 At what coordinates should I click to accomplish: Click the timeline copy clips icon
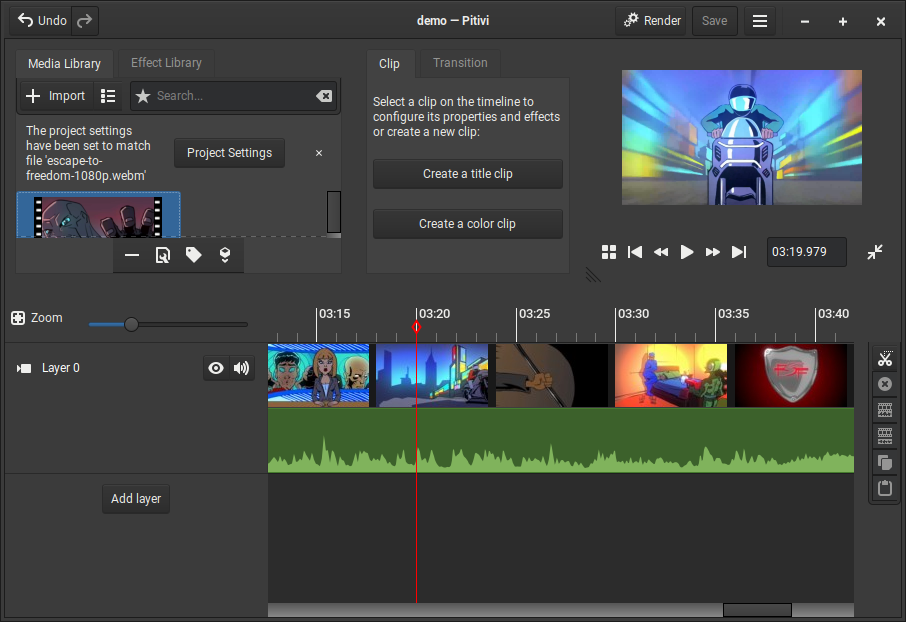click(885, 462)
